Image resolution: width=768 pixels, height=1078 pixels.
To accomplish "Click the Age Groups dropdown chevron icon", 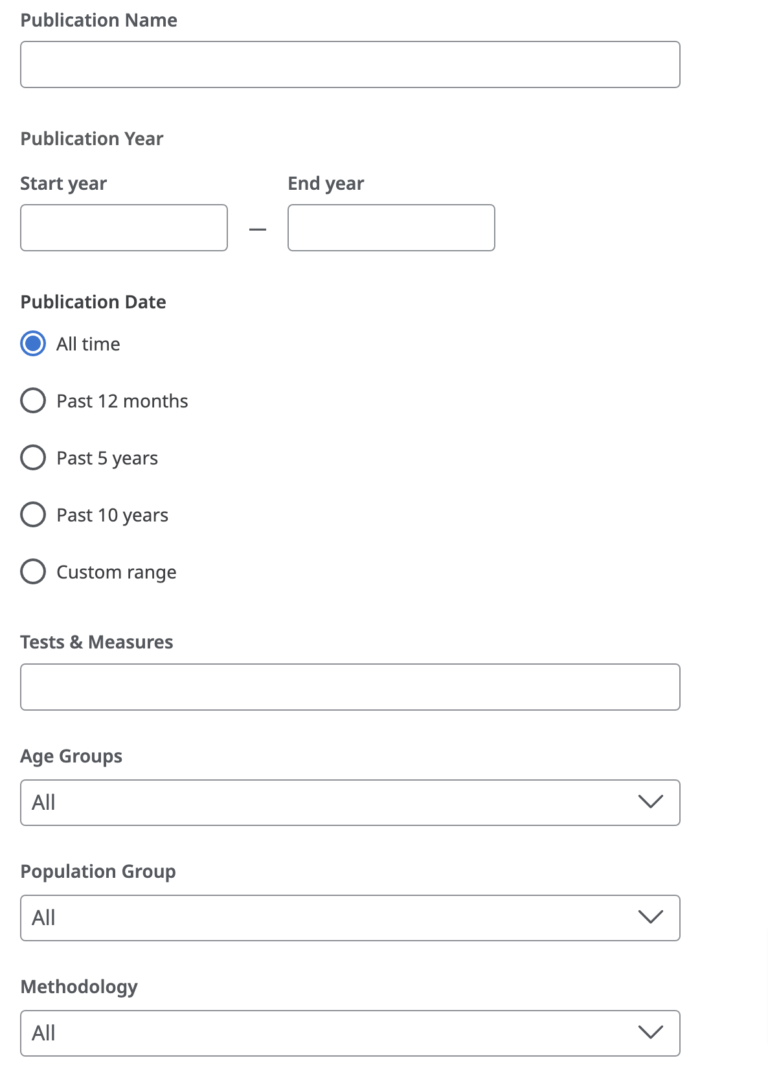I will tap(651, 802).
